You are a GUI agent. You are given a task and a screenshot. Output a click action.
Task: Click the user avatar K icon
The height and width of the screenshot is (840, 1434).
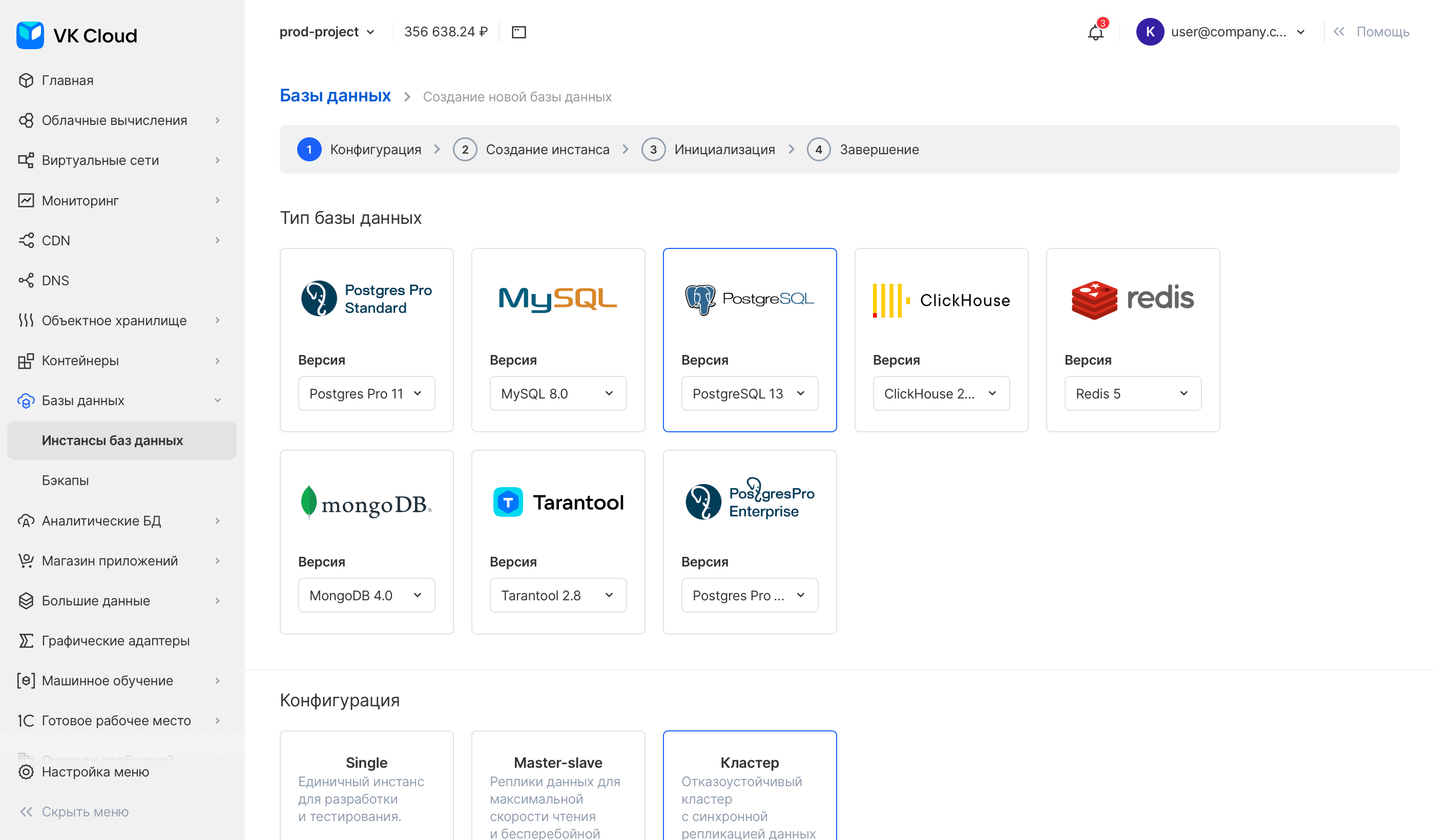pyautogui.click(x=1150, y=32)
